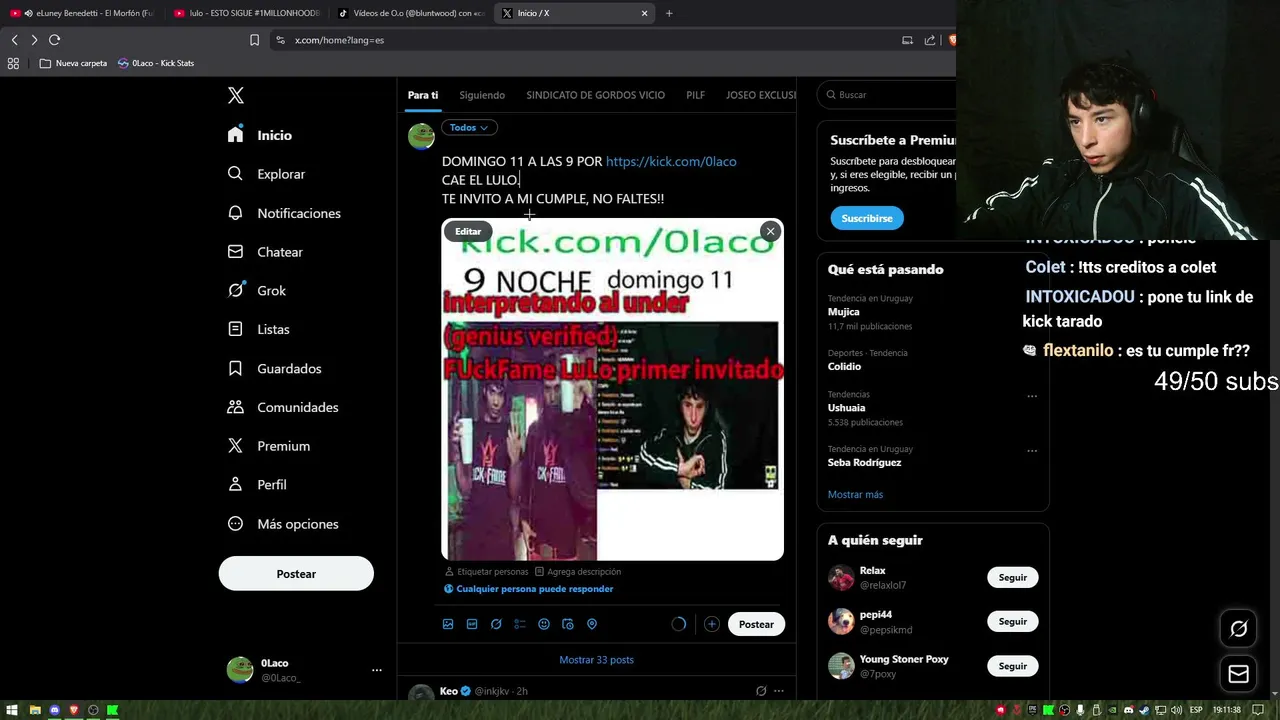Select the Para ti tab

(422, 95)
